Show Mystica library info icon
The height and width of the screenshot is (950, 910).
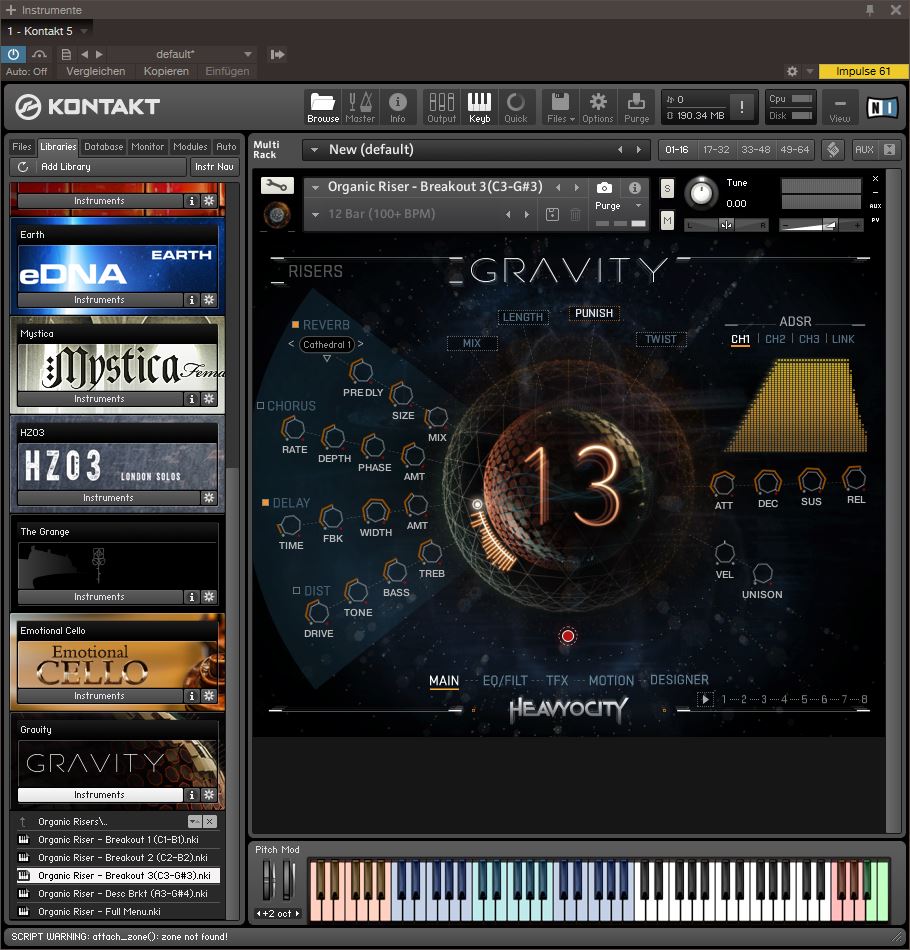pos(191,399)
